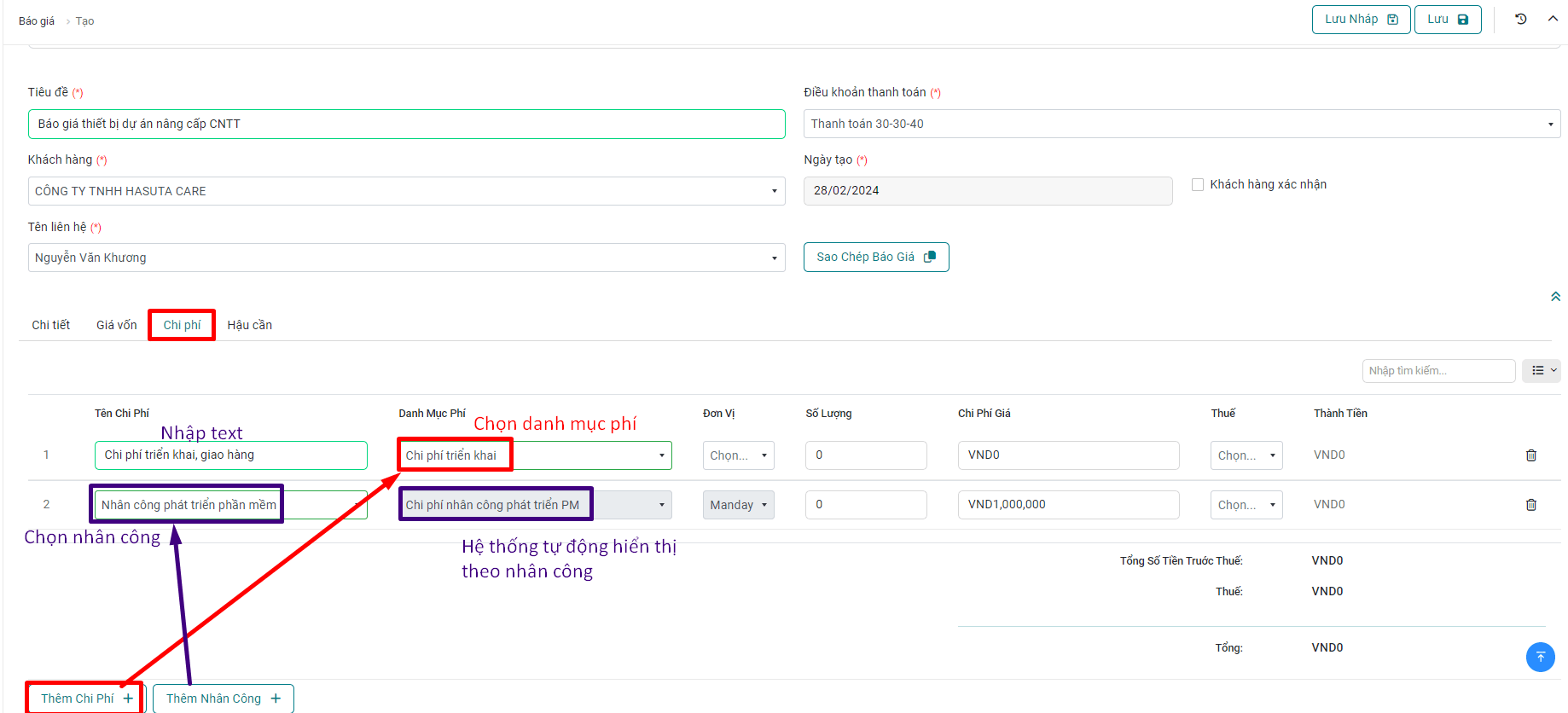Open the Tên liên hệ dropdown
The height and width of the screenshot is (713, 1568).
pos(406,258)
